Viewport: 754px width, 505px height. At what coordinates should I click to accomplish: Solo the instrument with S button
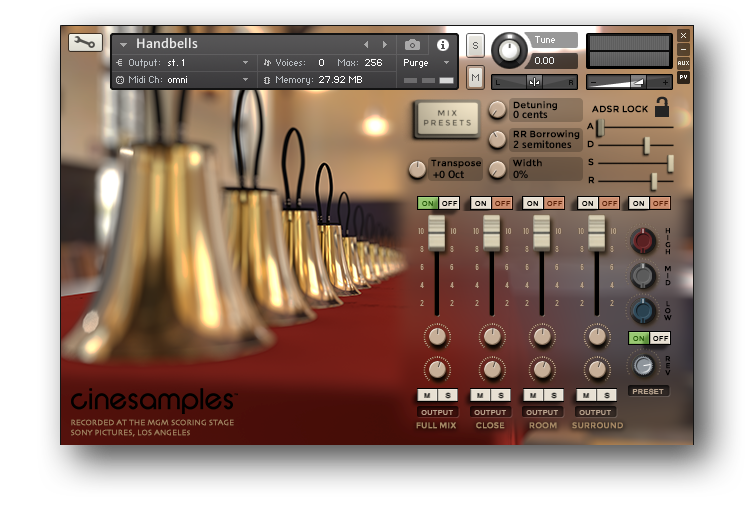[475, 46]
